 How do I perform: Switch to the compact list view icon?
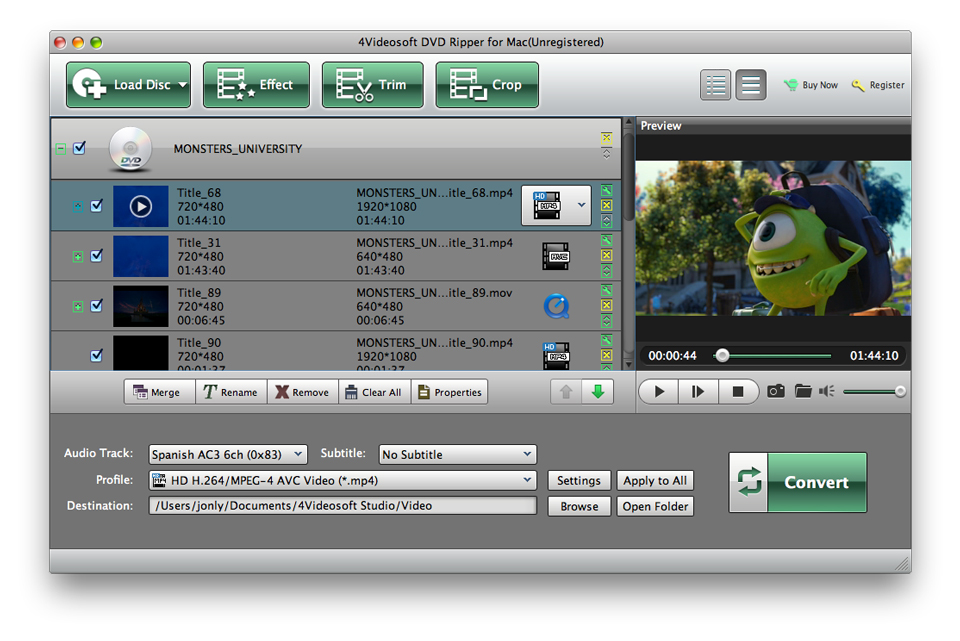pos(751,85)
